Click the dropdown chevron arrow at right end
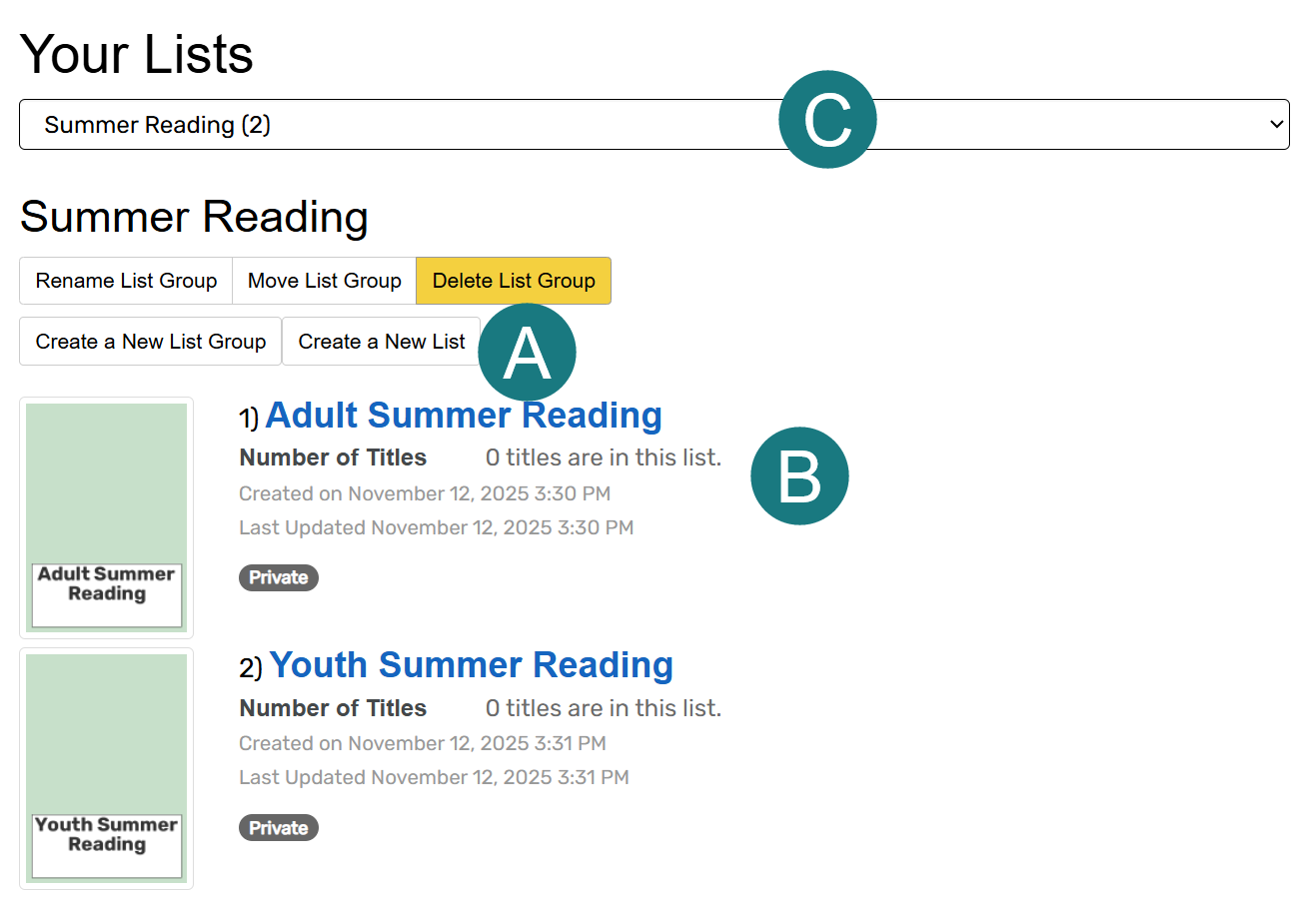The image size is (1316, 909). 1275,125
